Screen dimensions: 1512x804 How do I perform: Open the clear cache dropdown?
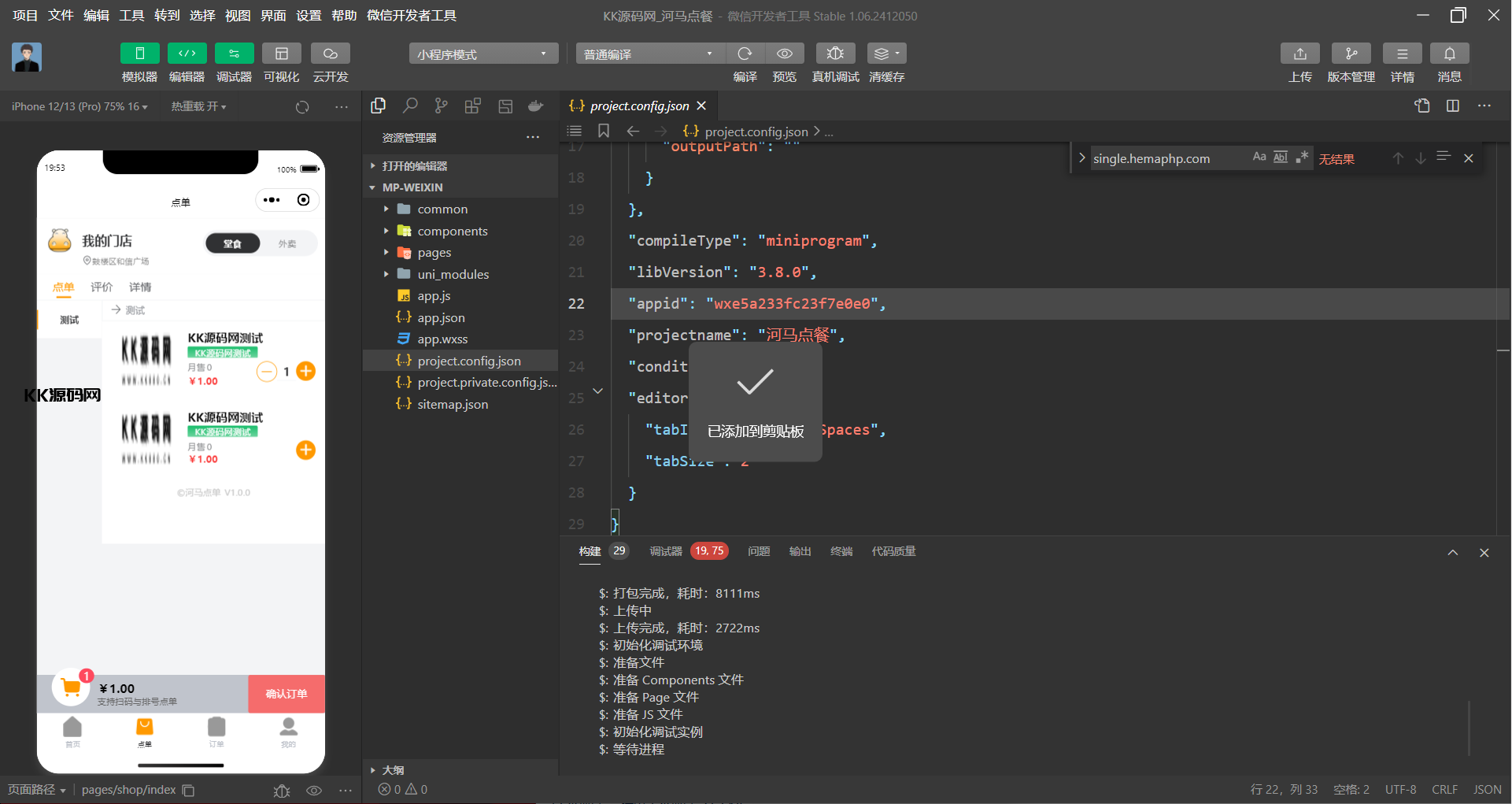(x=887, y=54)
